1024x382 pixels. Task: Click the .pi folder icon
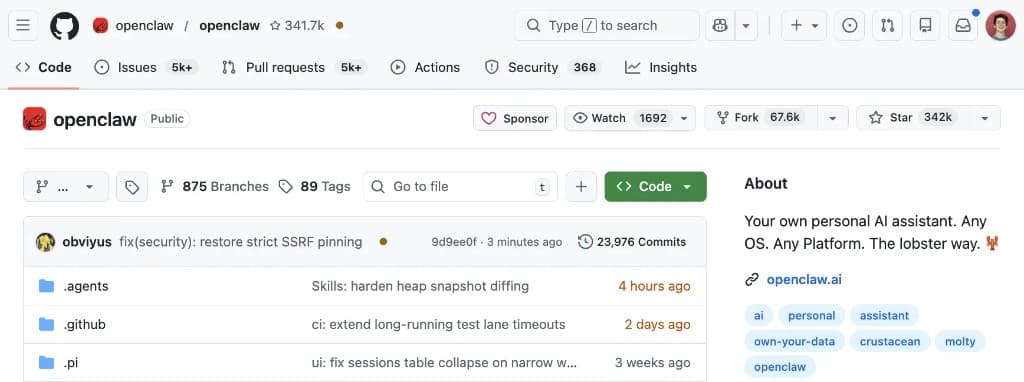click(x=46, y=363)
